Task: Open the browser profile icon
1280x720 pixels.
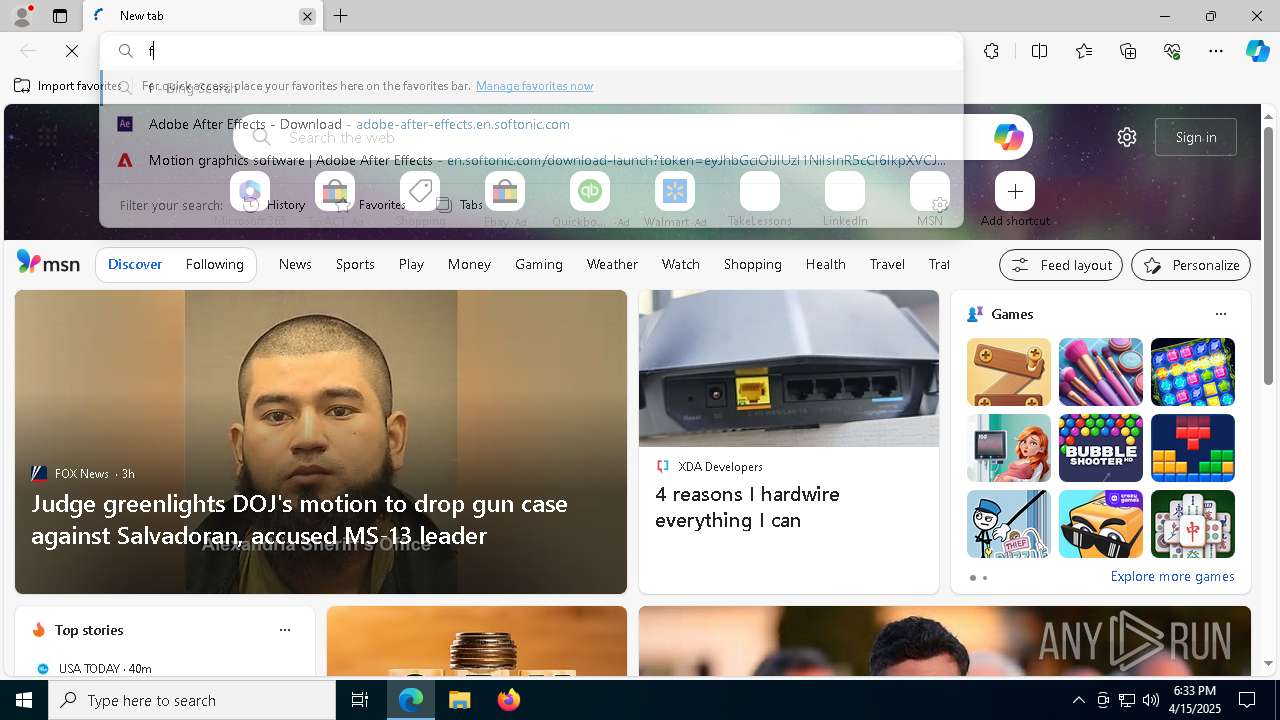Action: [21, 16]
